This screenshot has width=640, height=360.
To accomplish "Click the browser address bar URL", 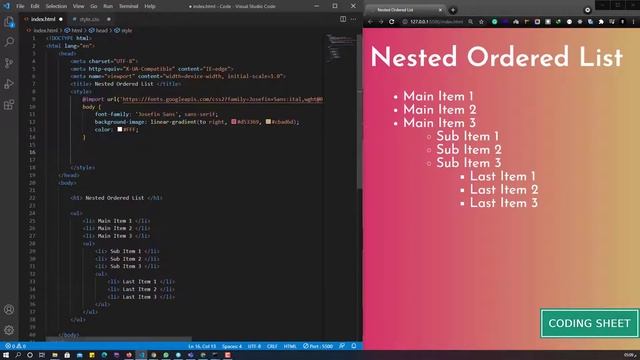I will 437,22.
